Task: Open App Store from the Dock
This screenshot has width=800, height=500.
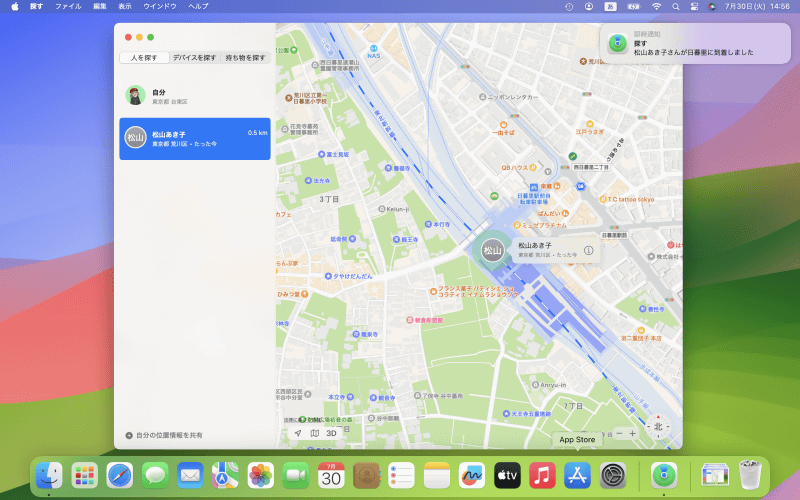Action: (x=578, y=476)
